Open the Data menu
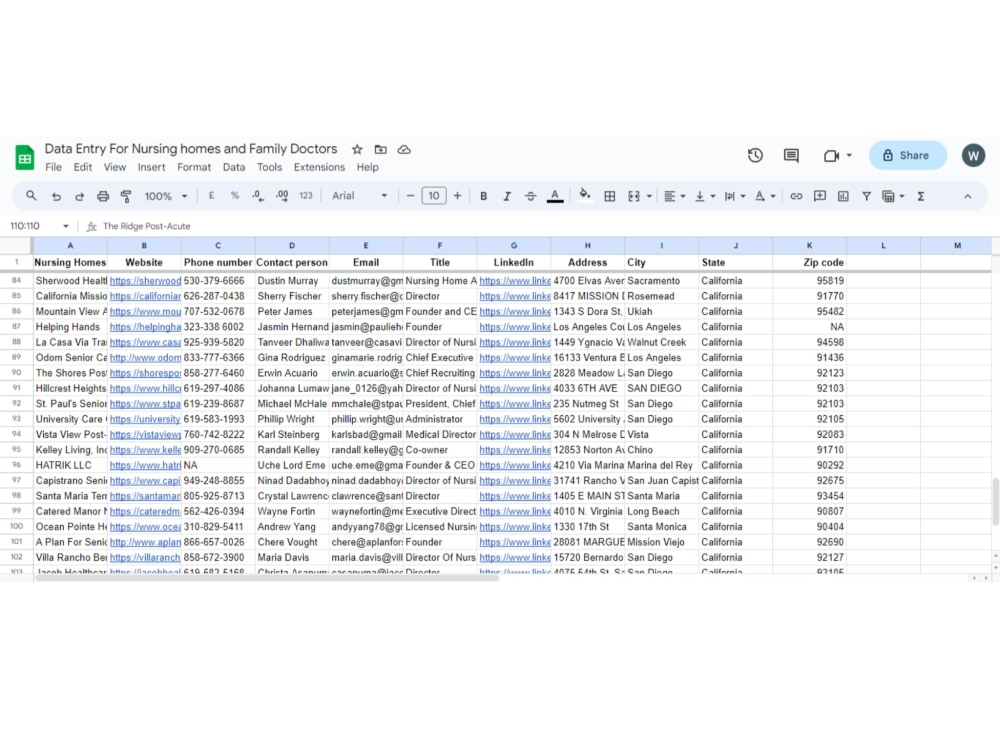This screenshot has width=1000, height=750. 234,167
